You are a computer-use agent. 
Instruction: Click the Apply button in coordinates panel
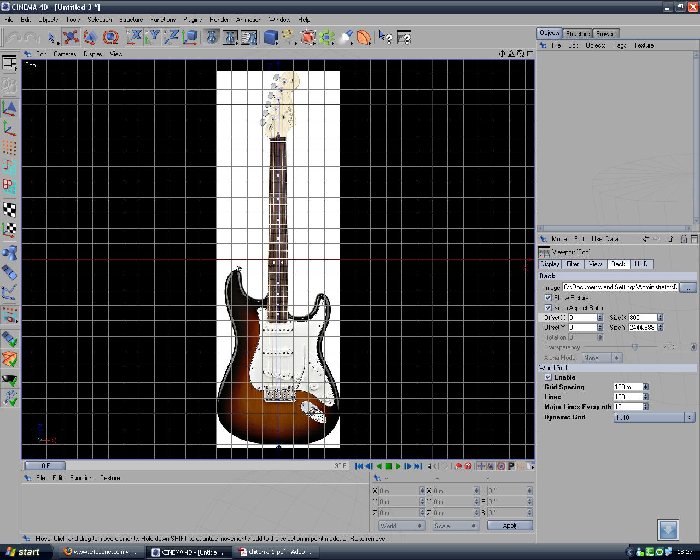click(510, 526)
